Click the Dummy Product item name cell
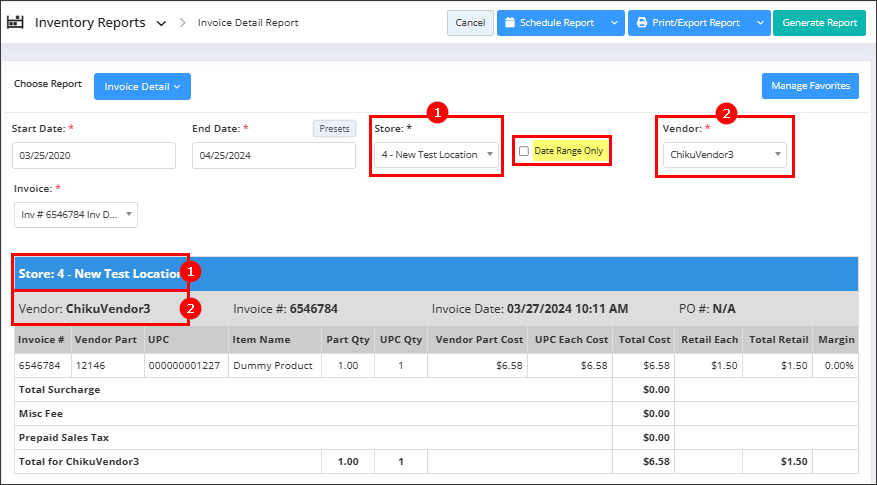Image resolution: width=877 pixels, height=485 pixels. 273,365
